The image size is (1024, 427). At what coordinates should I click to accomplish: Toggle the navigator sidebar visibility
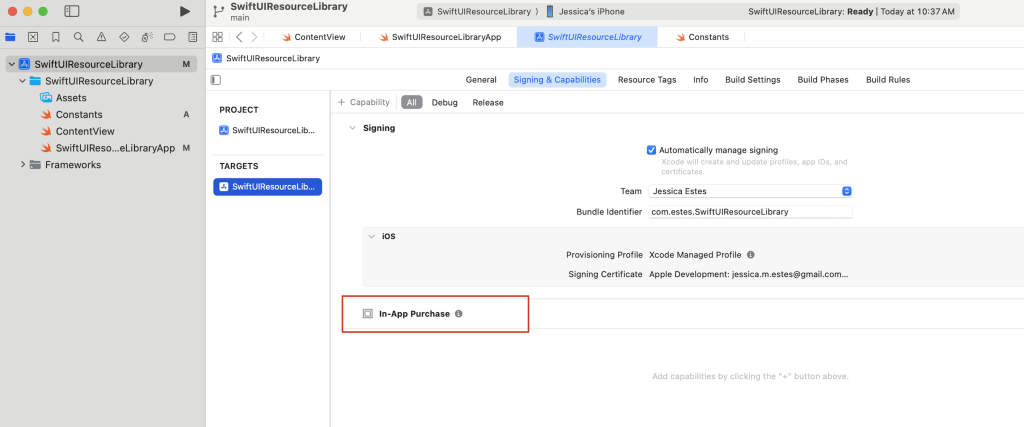coord(72,11)
